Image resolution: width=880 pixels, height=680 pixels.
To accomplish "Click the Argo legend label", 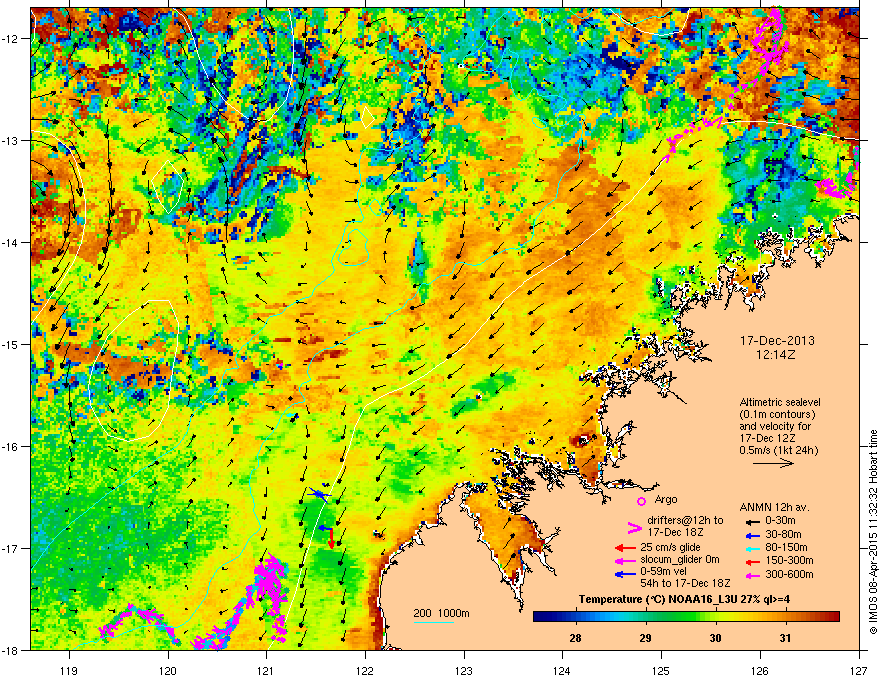I will [666, 499].
